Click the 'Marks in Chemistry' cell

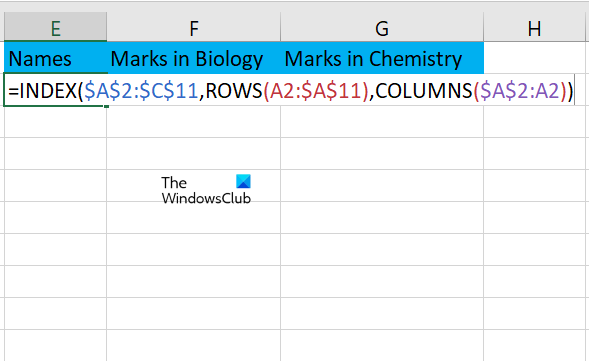[382, 58]
